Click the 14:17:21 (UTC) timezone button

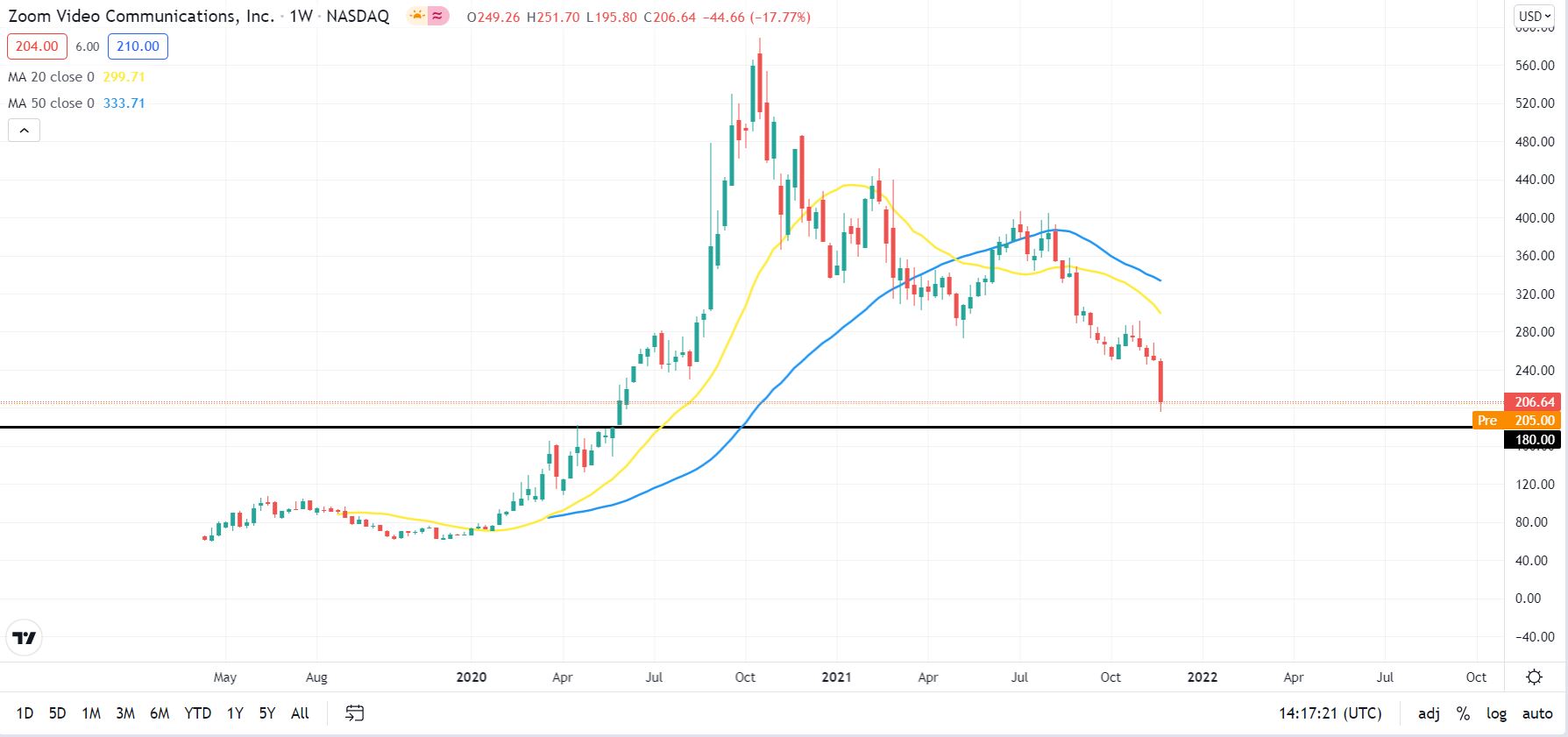point(1330,713)
